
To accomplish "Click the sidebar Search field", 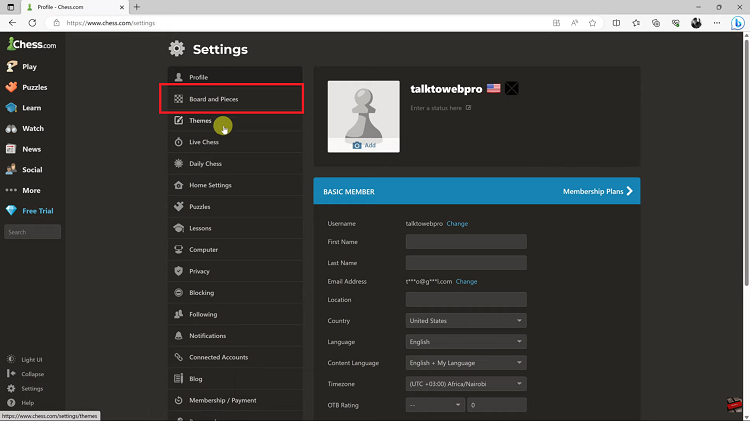I will pyautogui.click(x=33, y=232).
